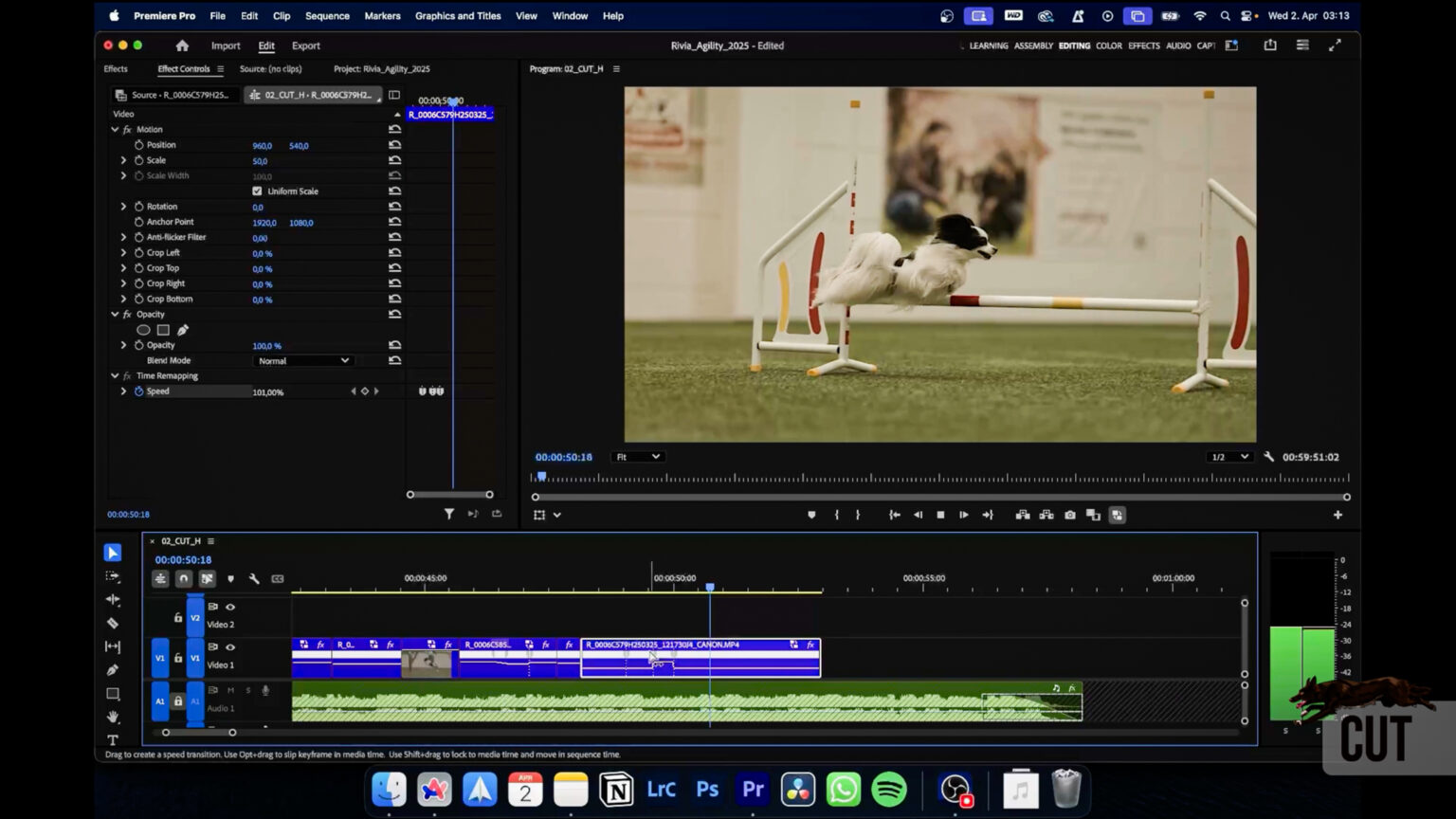Image resolution: width=1456 pixels, height=819 pixels.
Task: Toggle the A1 track lock
Action: 178,701
